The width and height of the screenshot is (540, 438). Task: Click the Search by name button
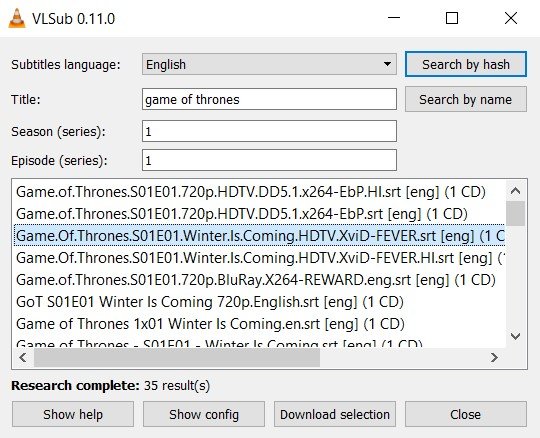pyautogui.click(x=466, y=100)
